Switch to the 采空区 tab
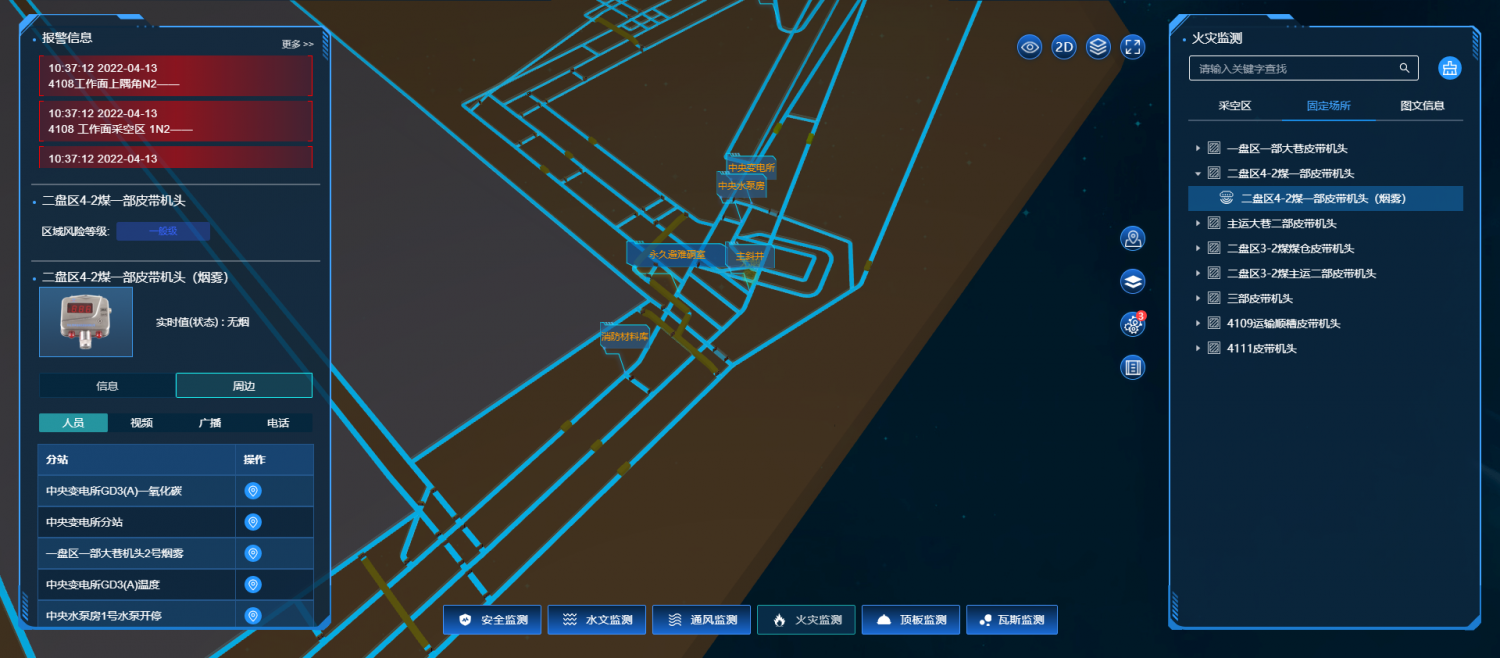This screenshot has width=1500, height=658. point(1234,106)
